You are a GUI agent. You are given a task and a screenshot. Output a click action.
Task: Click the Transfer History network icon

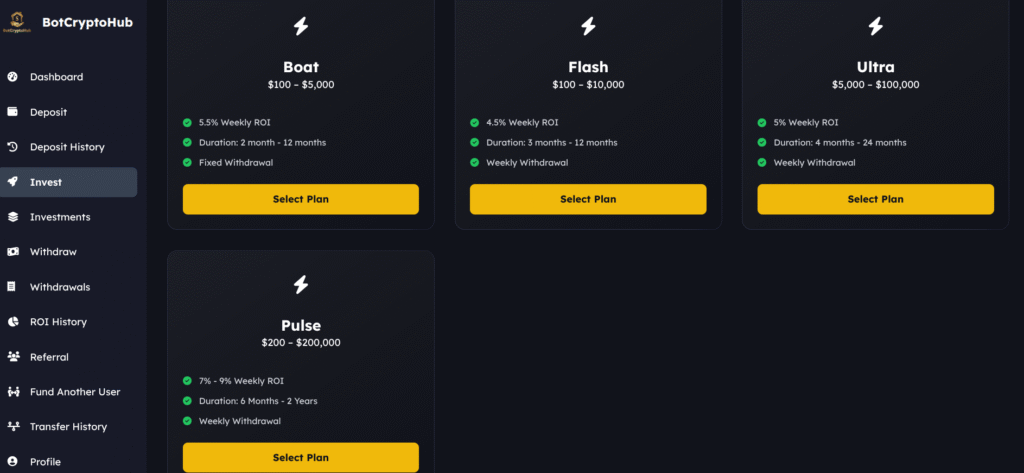click(x=12, y=426)
